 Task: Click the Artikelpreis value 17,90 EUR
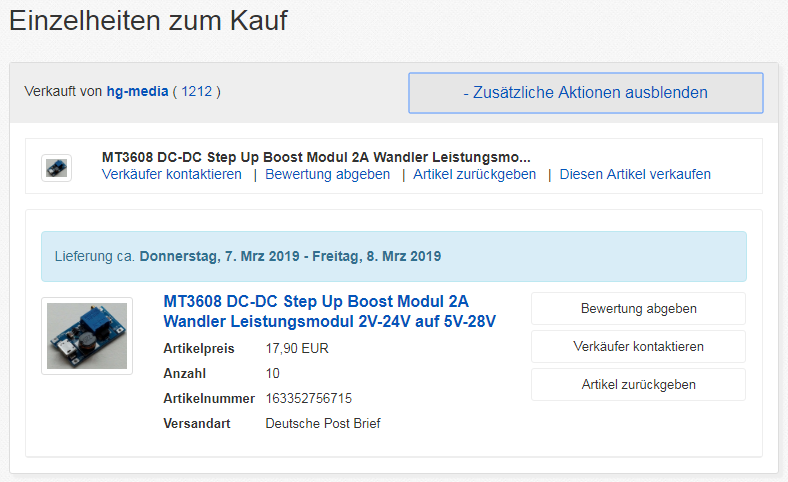(296, 349)
